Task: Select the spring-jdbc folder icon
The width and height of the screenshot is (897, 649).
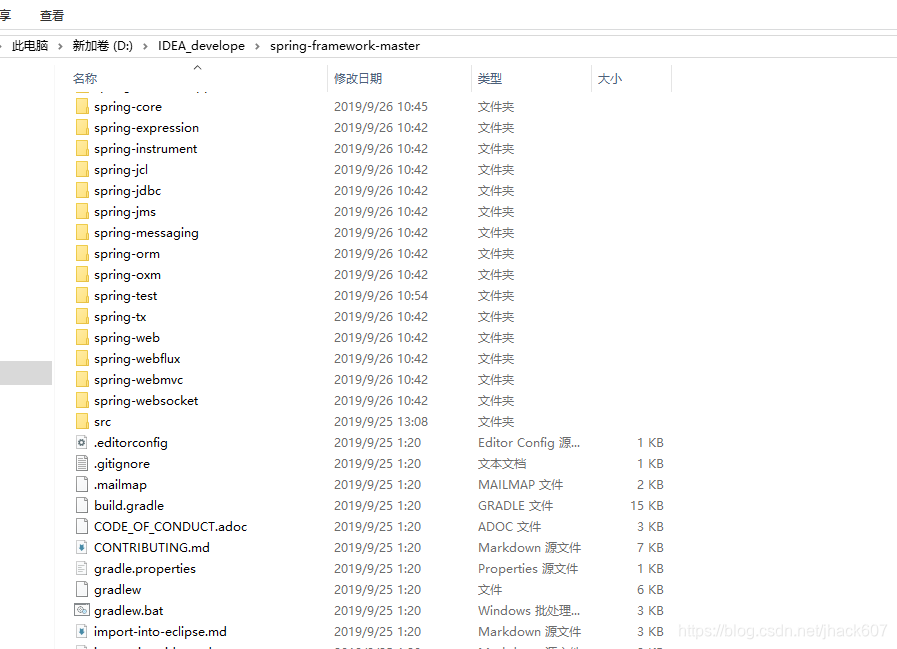Action: [x=82, y=191]
